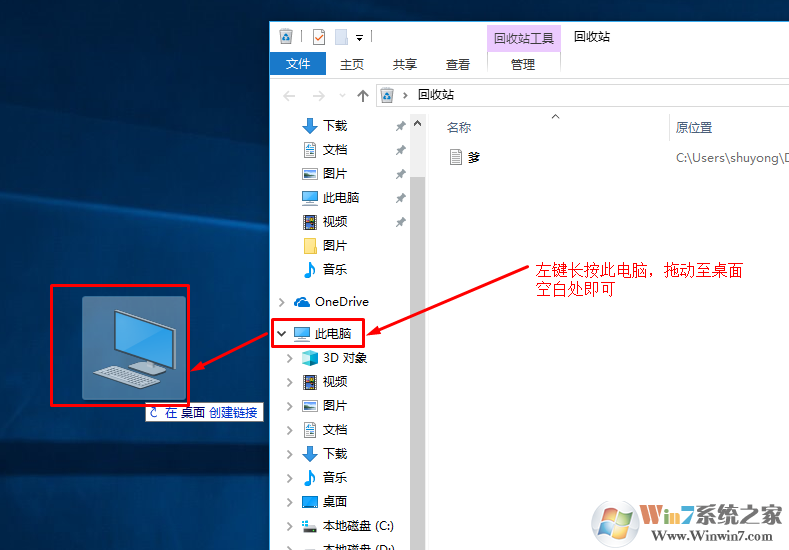Expand the OneDrive tree node
This screenshot has height=550, width=789.
point(282,302)
